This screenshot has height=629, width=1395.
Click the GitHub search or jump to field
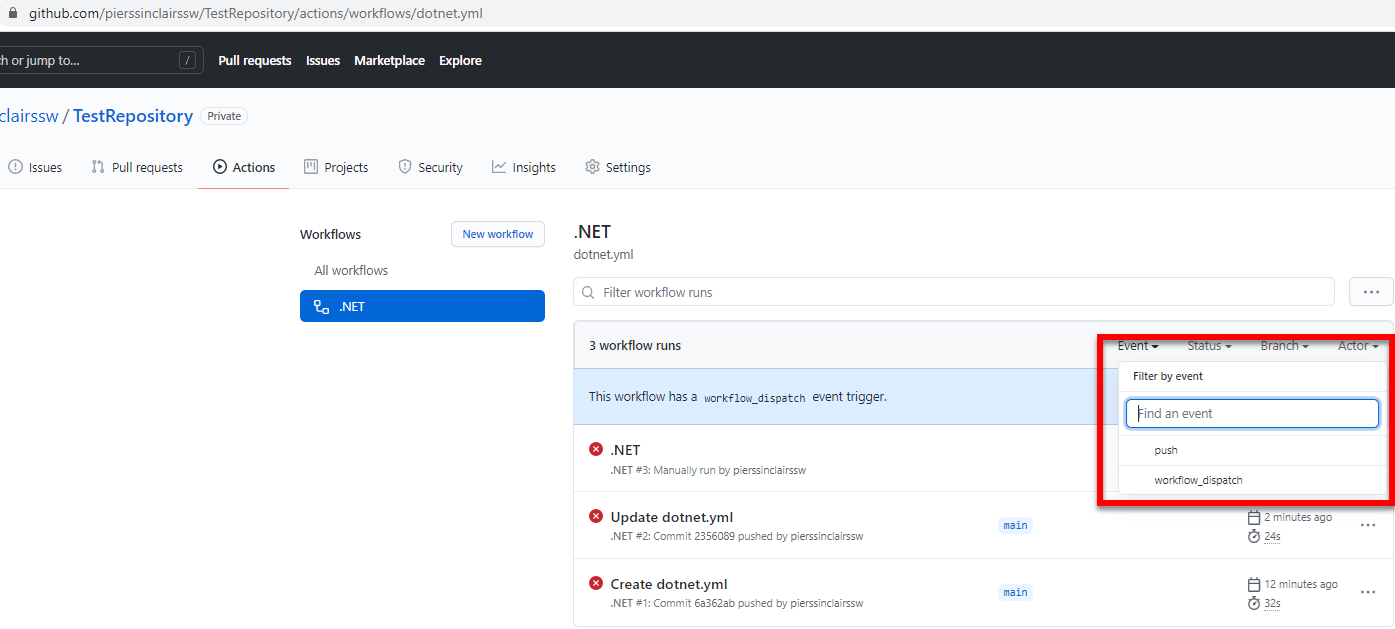click(100, 60)
